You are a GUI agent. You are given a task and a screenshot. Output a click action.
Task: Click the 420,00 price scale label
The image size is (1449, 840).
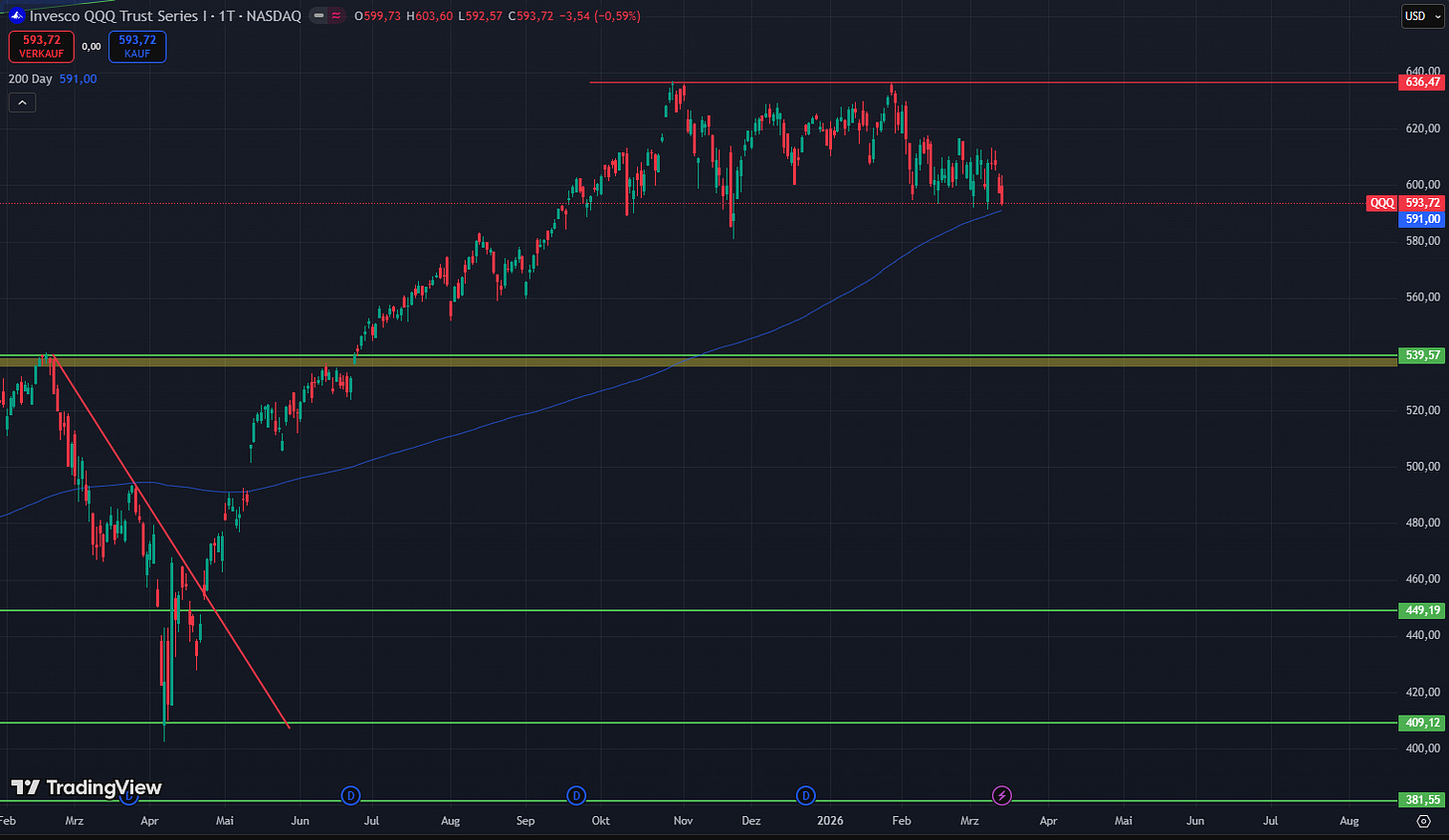1422,692
